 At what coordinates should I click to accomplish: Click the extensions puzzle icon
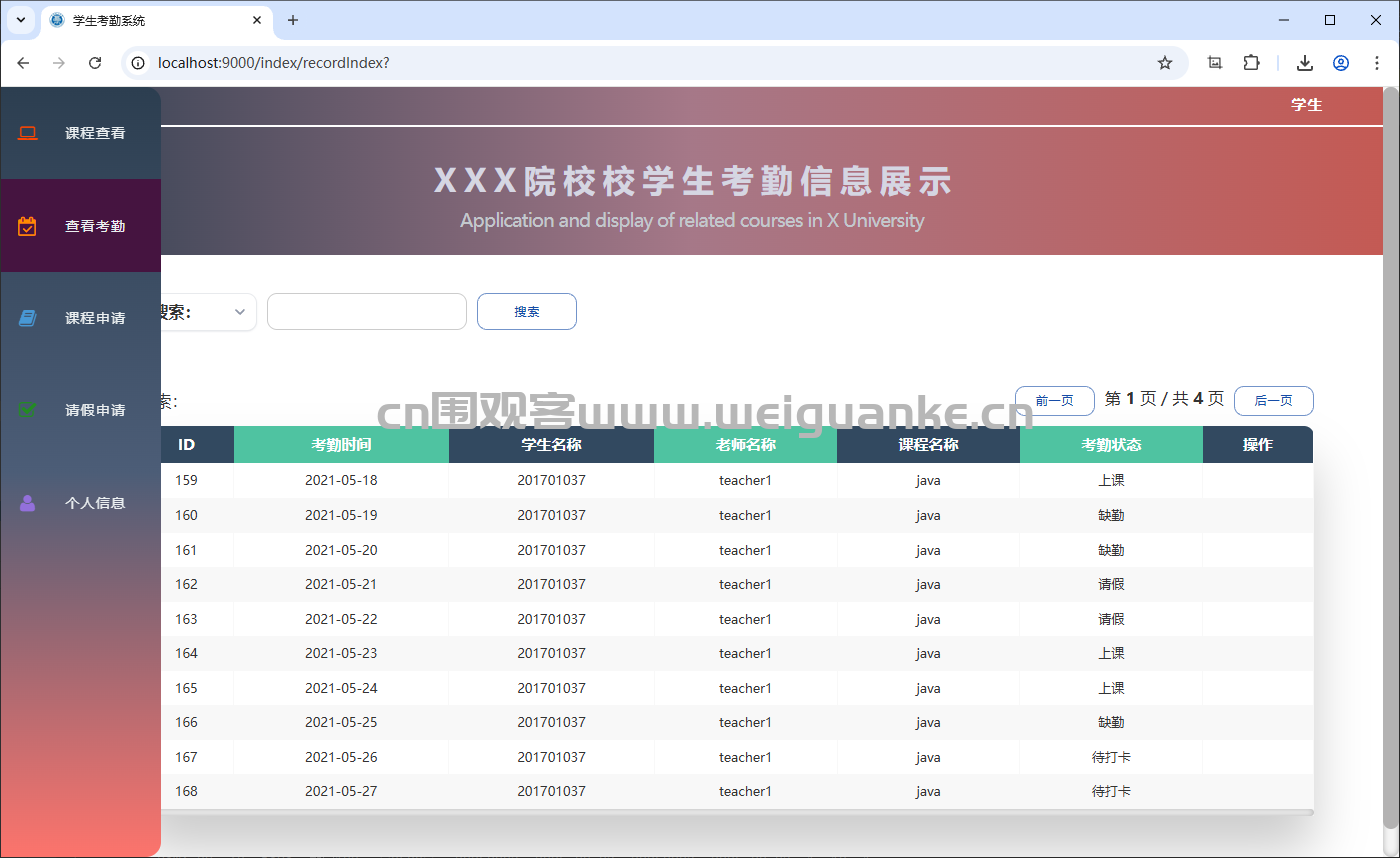(1251, 62)
